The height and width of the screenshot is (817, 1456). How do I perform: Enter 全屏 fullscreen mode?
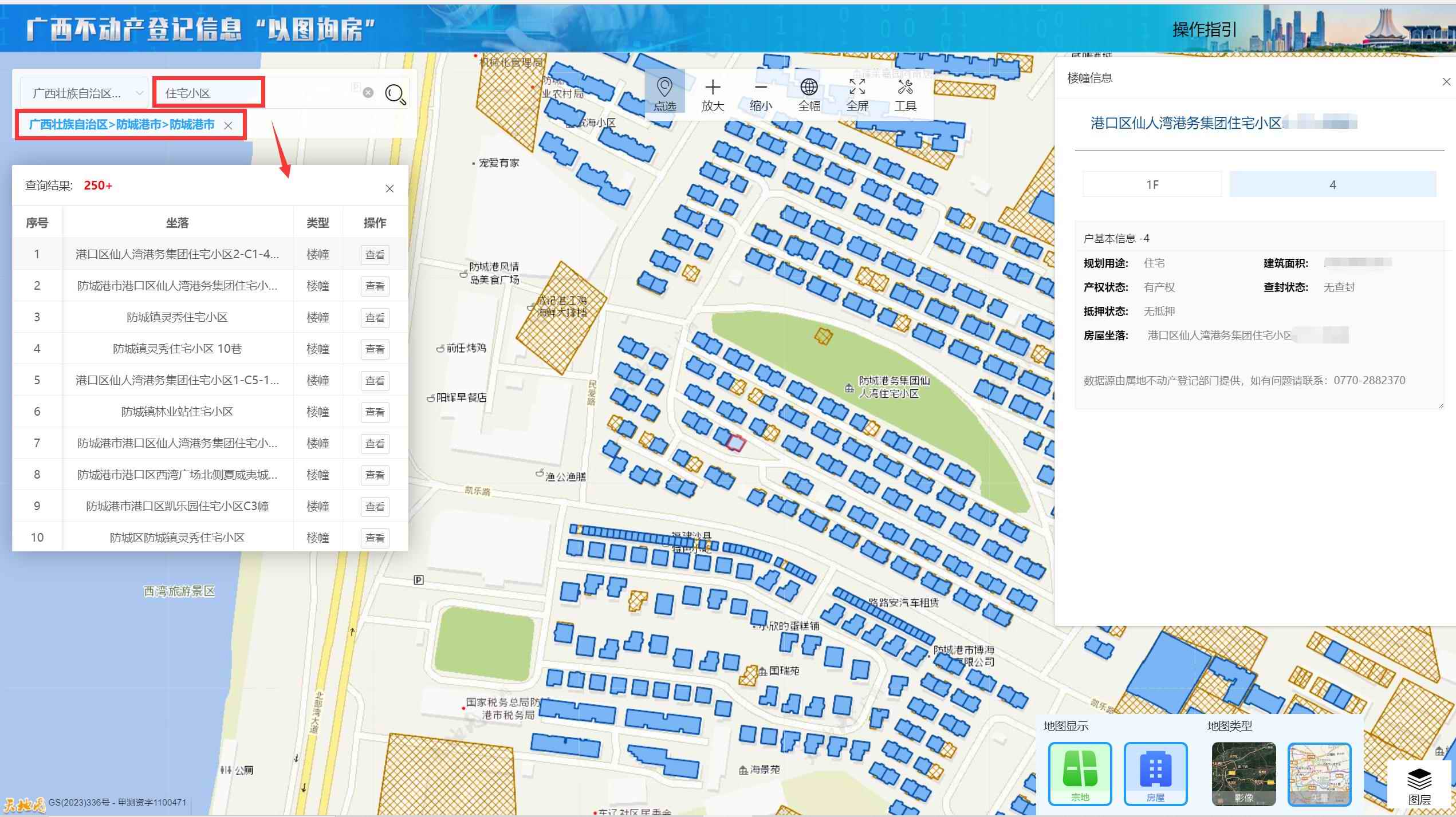(857, 94)
